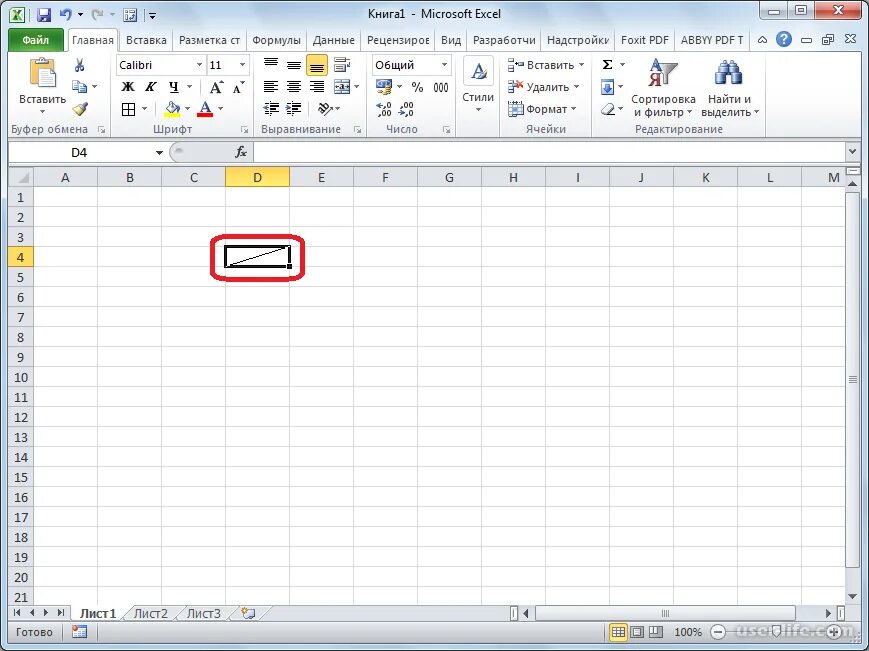Click the Name Box showing D4
This screenshot has height=651, width=869.
click(79, 152)
